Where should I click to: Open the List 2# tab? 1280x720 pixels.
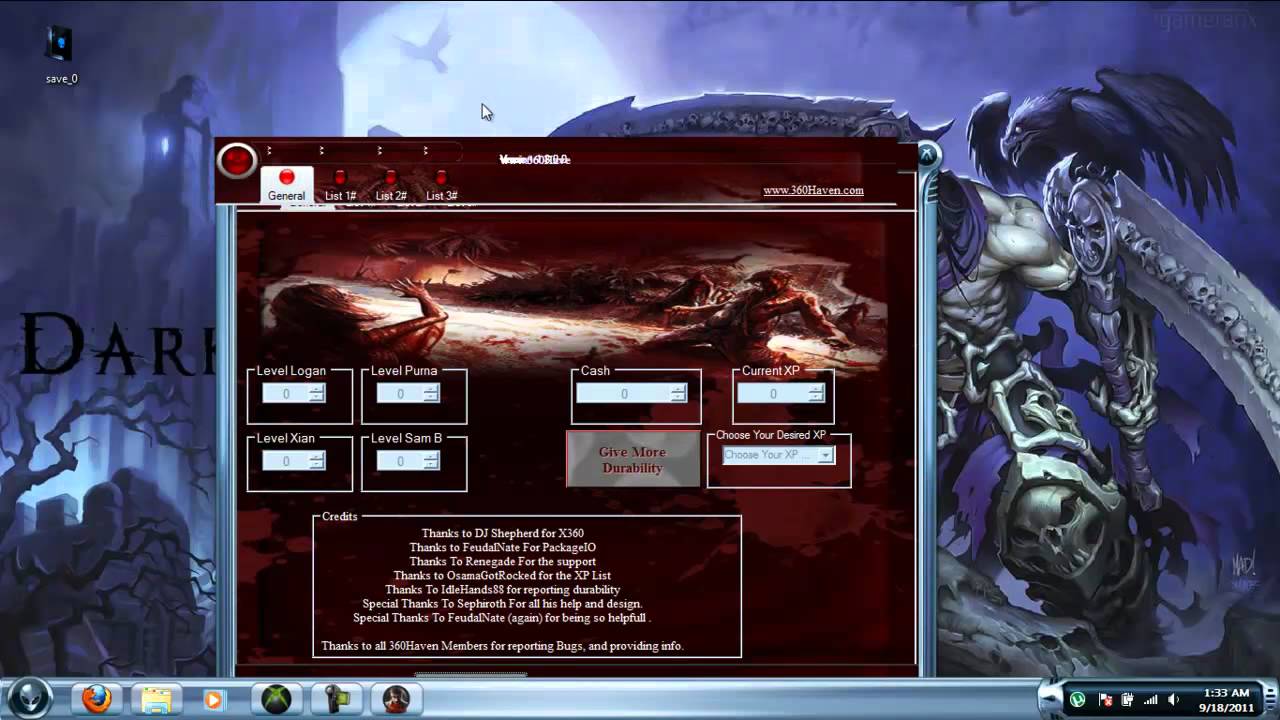tap(391, 186)
